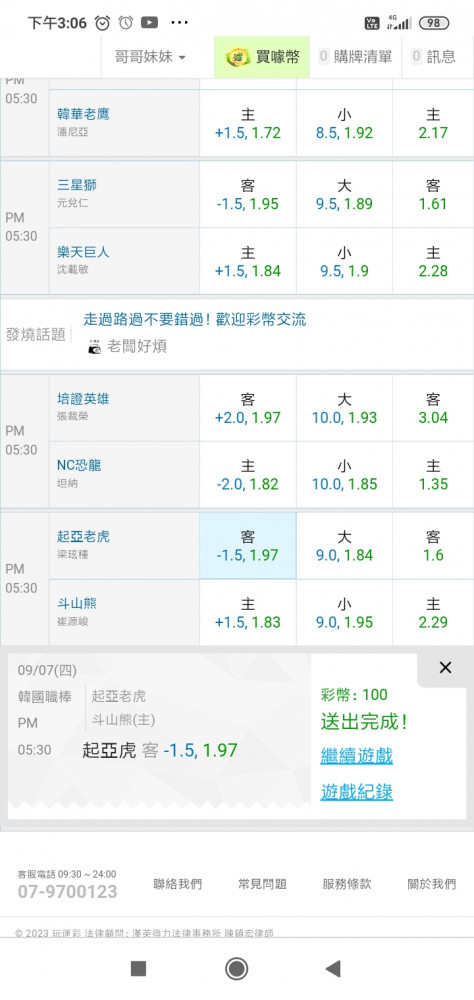Tap Android home circle button
474x1000 pixels.
[x=237, y=969]
